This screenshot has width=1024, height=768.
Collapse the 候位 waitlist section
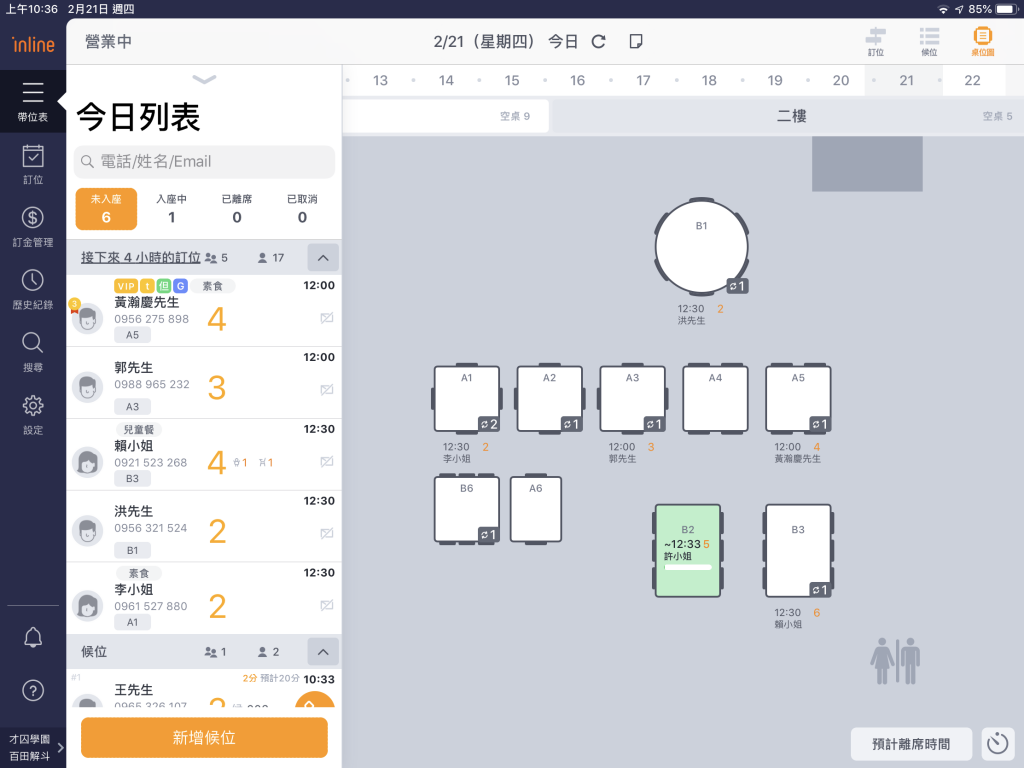click(x=322, y=652)
